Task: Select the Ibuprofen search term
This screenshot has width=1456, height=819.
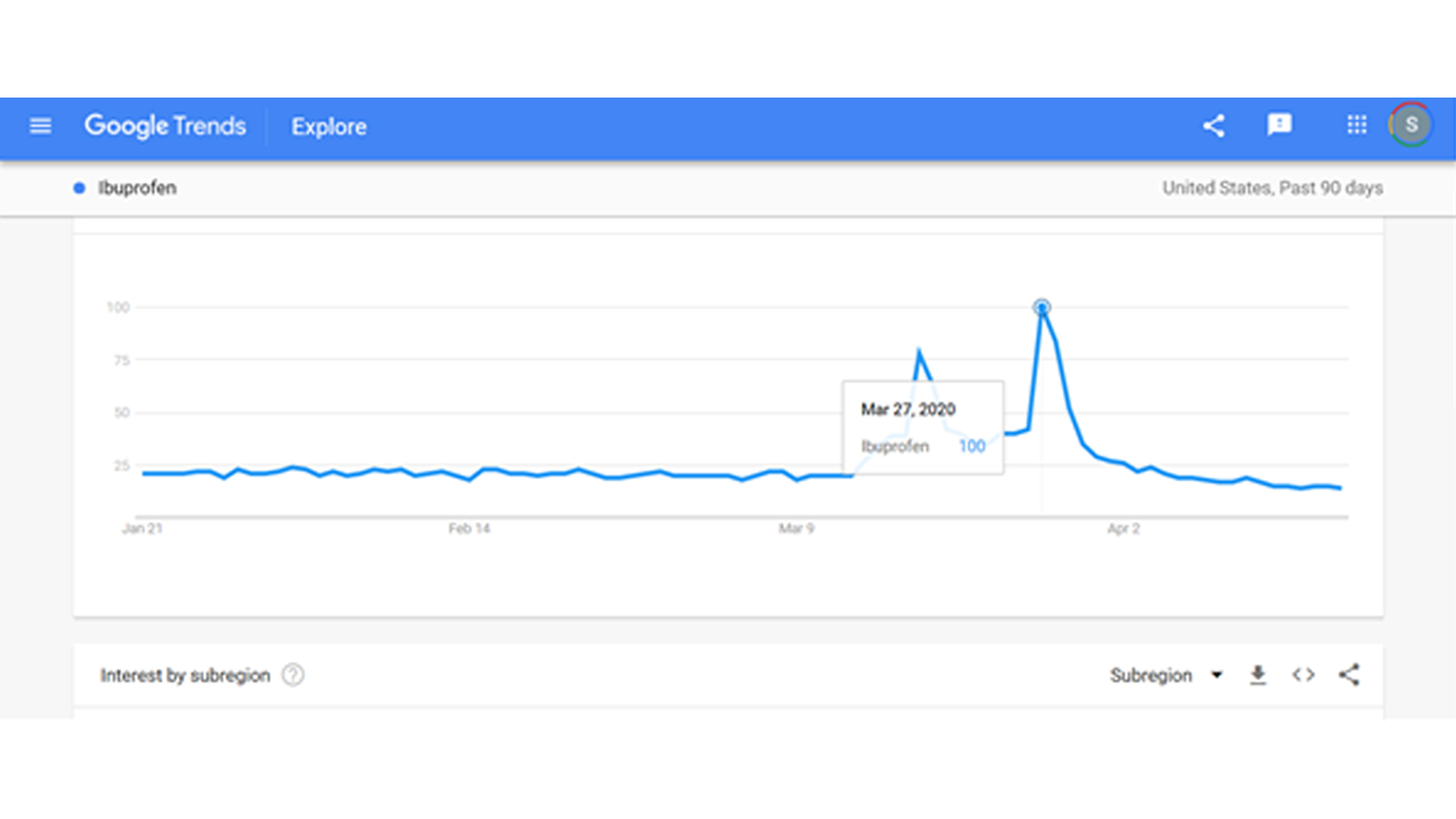Action: [x=138, y=189]
